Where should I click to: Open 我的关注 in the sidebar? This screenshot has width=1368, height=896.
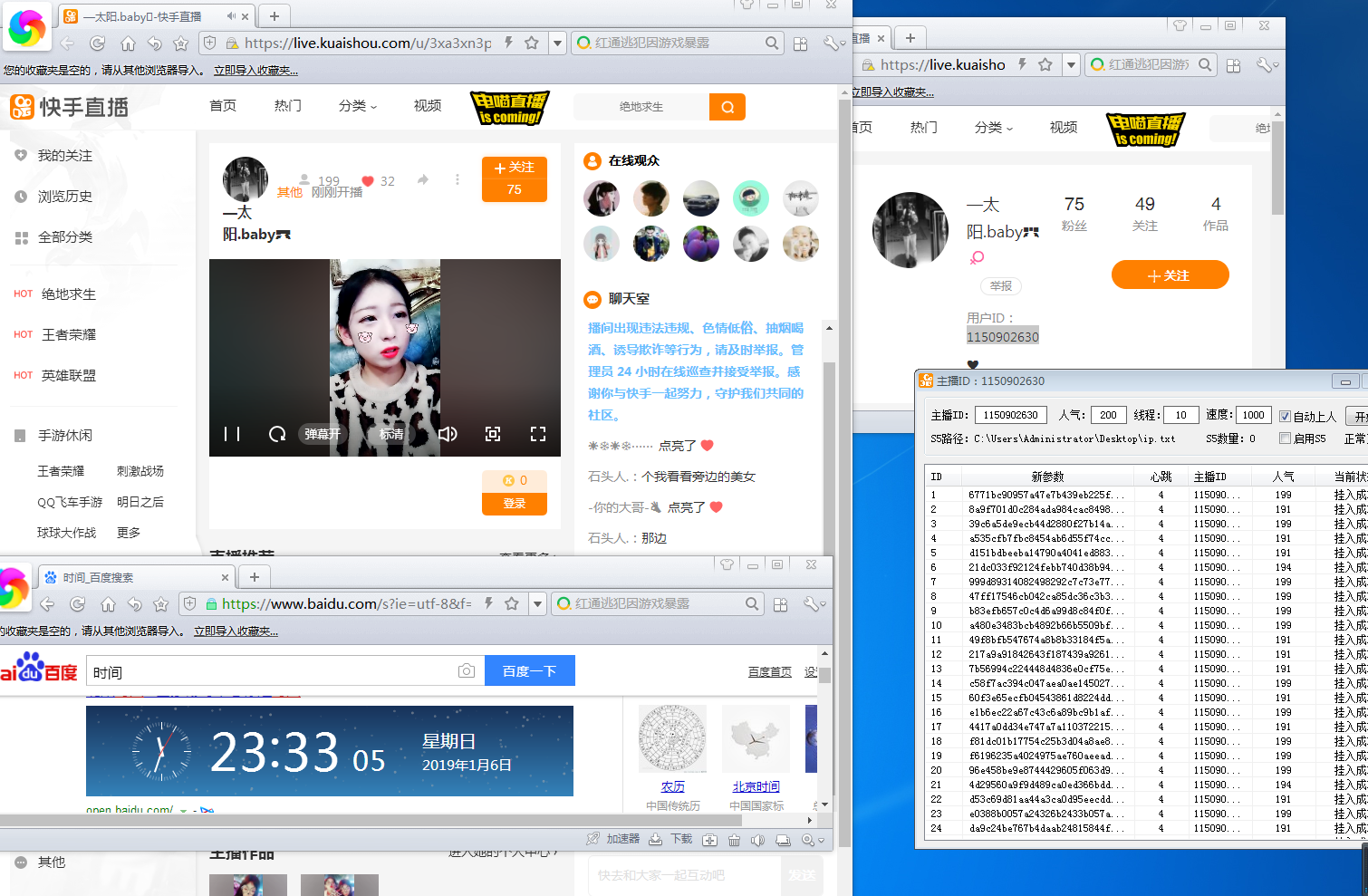(65, 156)
